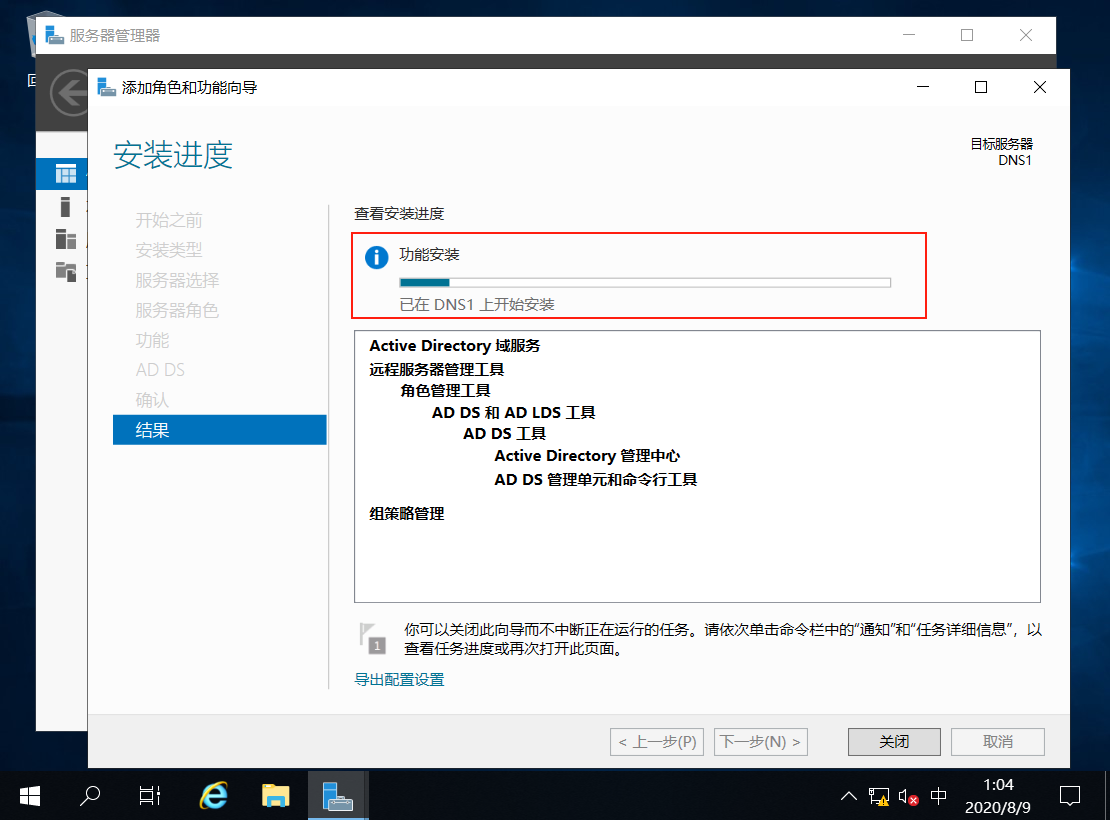This screenshot has height=820, width=1110.
Task: Click the back arrow in Server Manager
Action: pos(69,93)
